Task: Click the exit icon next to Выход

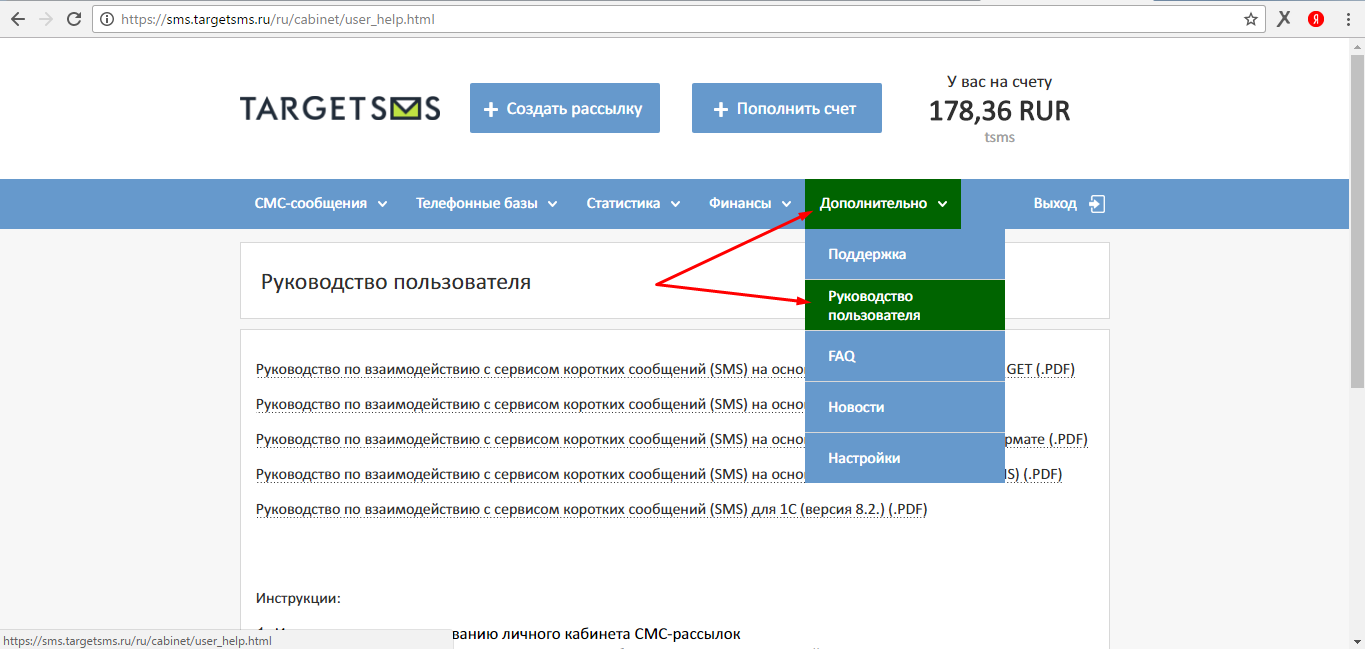Action: 1097,204
